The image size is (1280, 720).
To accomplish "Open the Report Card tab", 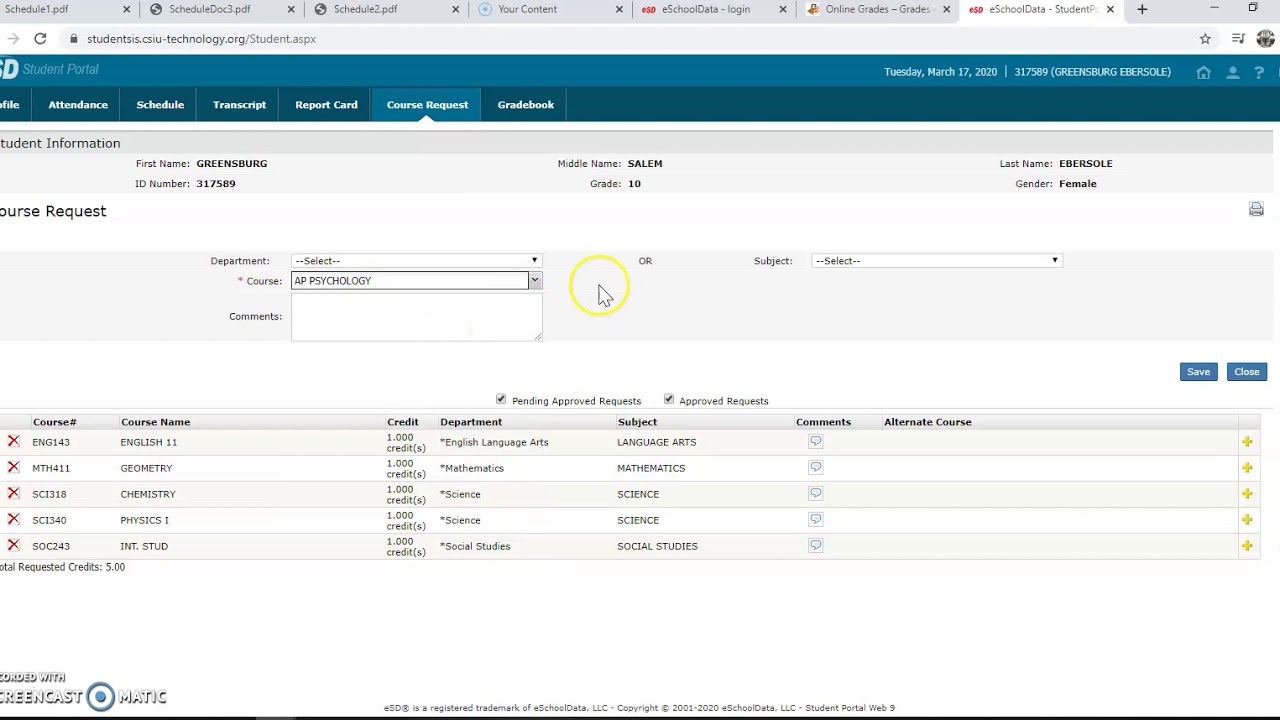I will (x=326, y=105).
